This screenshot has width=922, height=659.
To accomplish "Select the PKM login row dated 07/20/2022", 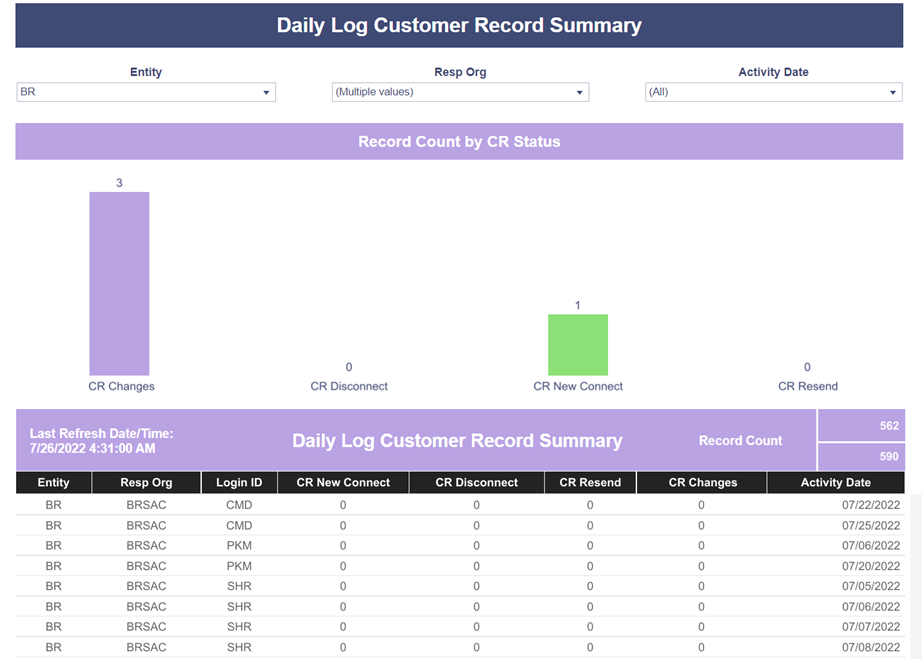I will click(460, 566).
